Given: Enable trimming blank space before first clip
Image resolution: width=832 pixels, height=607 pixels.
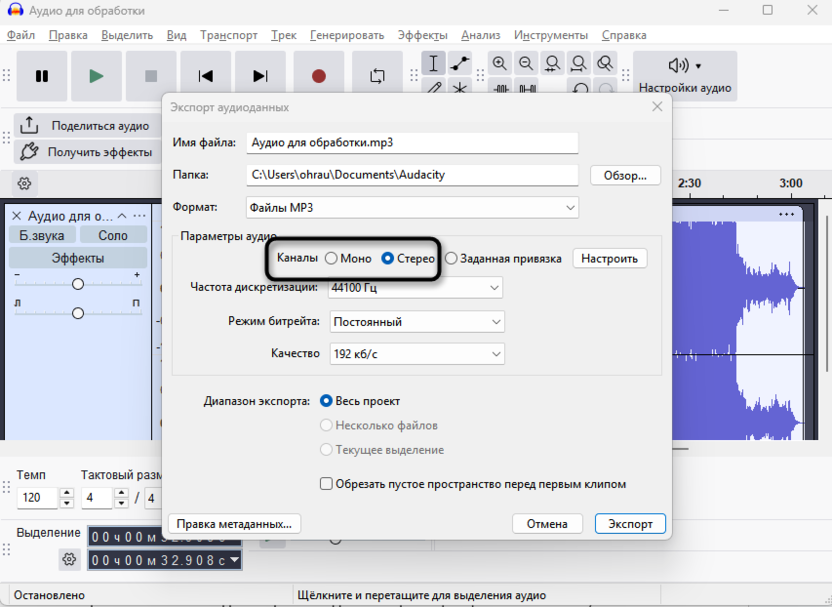Looking at the screenshot, I should click(326, 484).
